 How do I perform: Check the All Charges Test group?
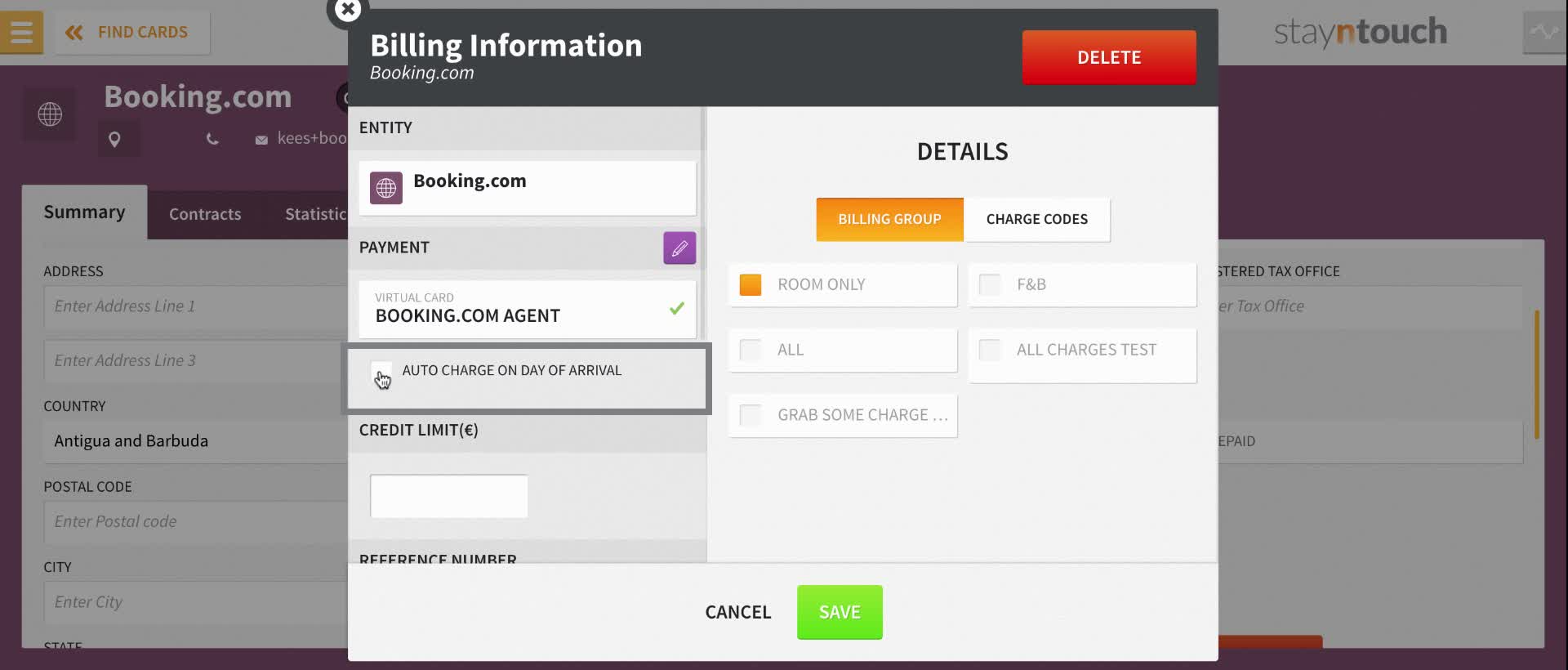990,350
